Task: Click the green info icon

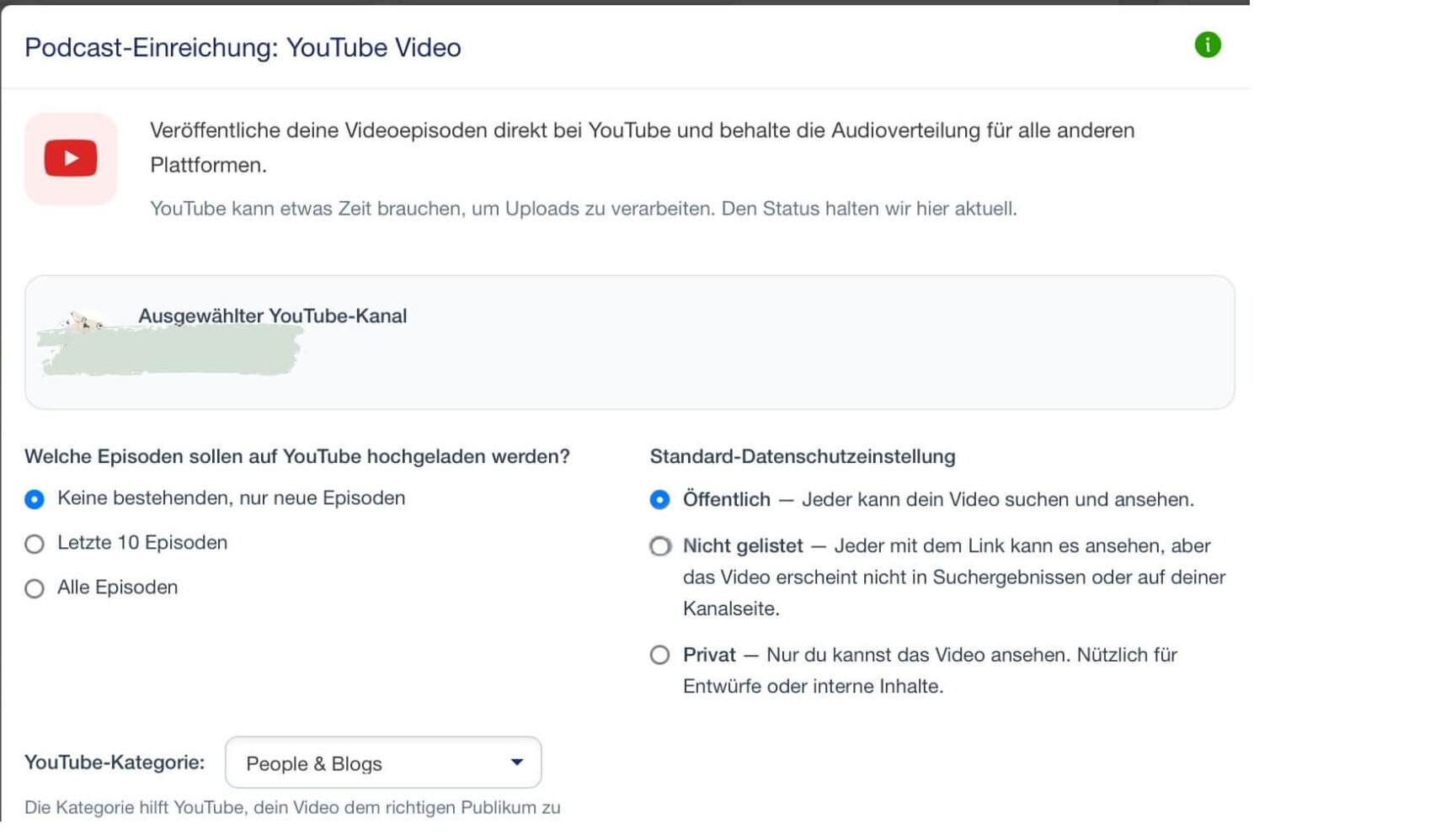Action: tap(1207, 45)
